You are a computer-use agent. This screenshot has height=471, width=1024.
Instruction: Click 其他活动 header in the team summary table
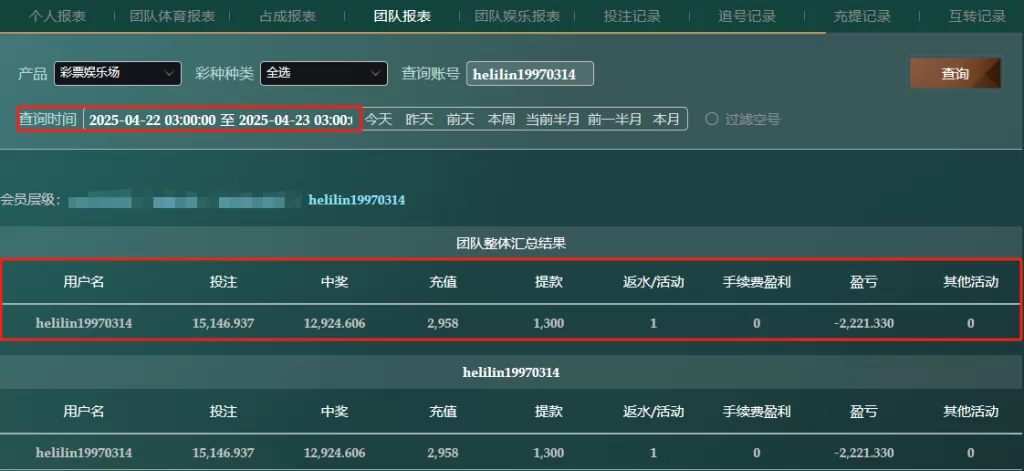(x=970, y=282)
